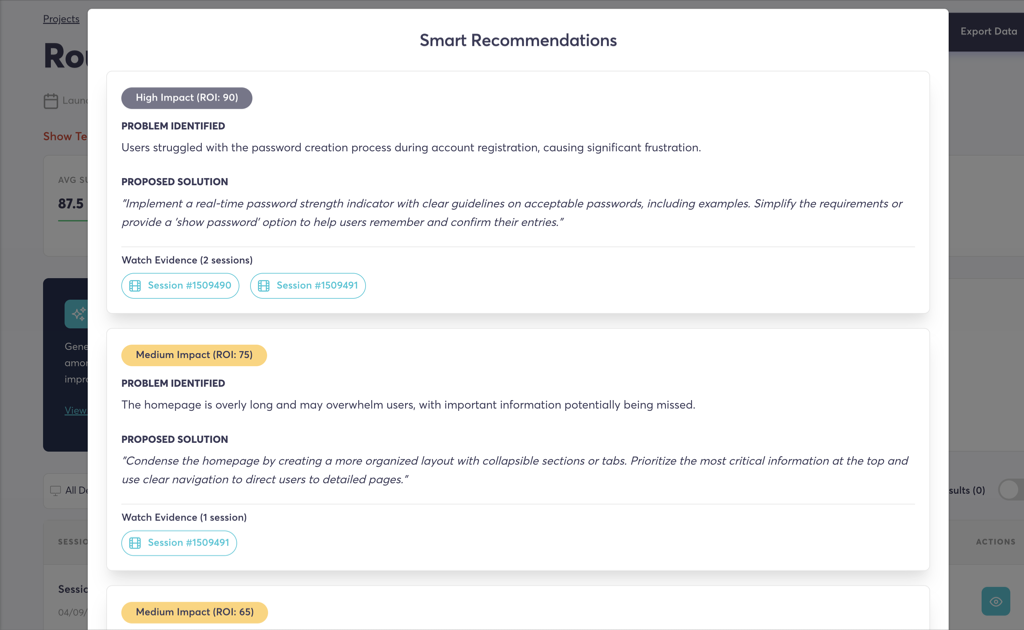Open the View link on the dark card

[x=75, y=410]
